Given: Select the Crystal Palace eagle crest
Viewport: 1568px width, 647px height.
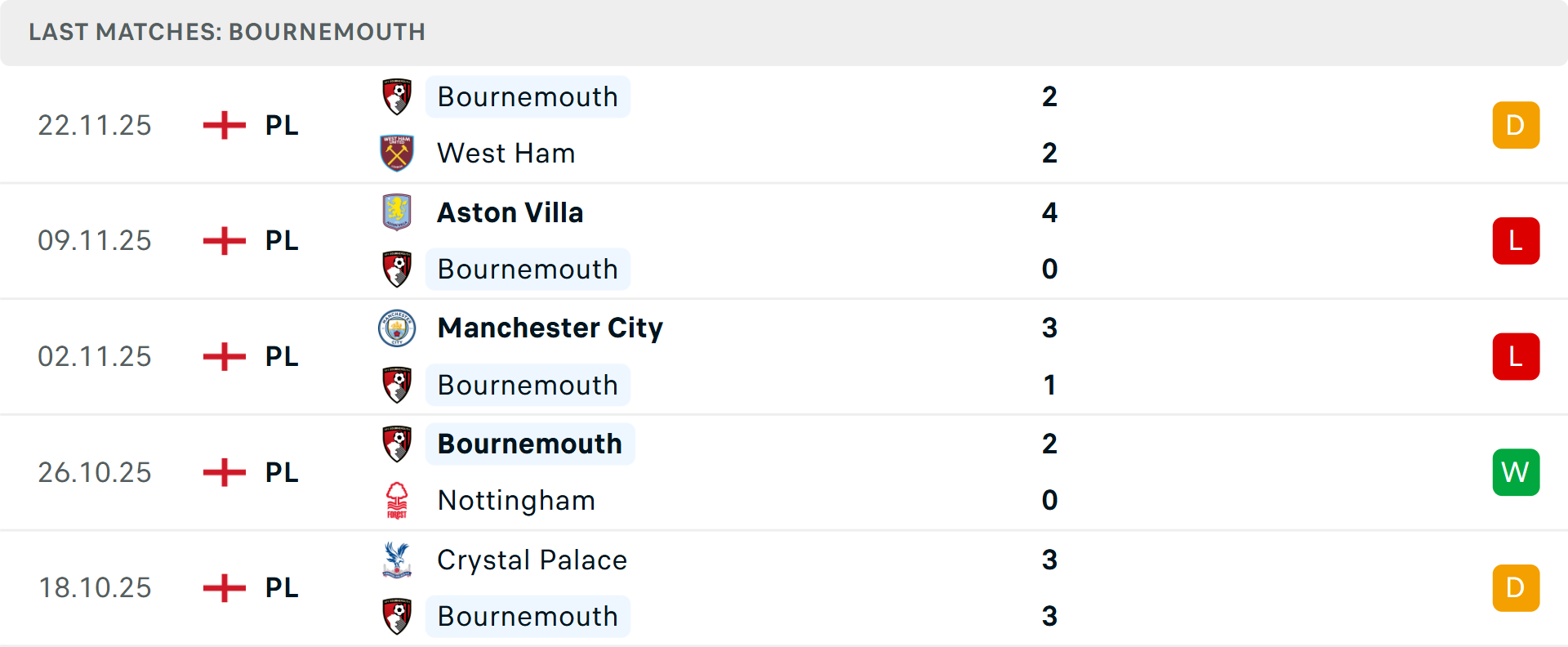Looking at the screenshot, I should [x=397, y=560].
